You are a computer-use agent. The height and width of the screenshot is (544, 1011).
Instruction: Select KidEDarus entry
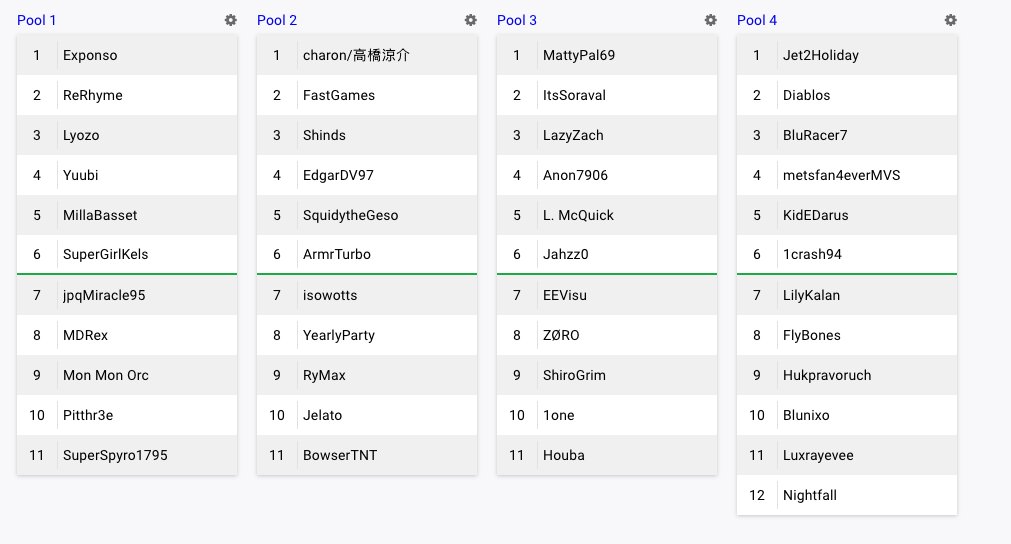(847, 215)
